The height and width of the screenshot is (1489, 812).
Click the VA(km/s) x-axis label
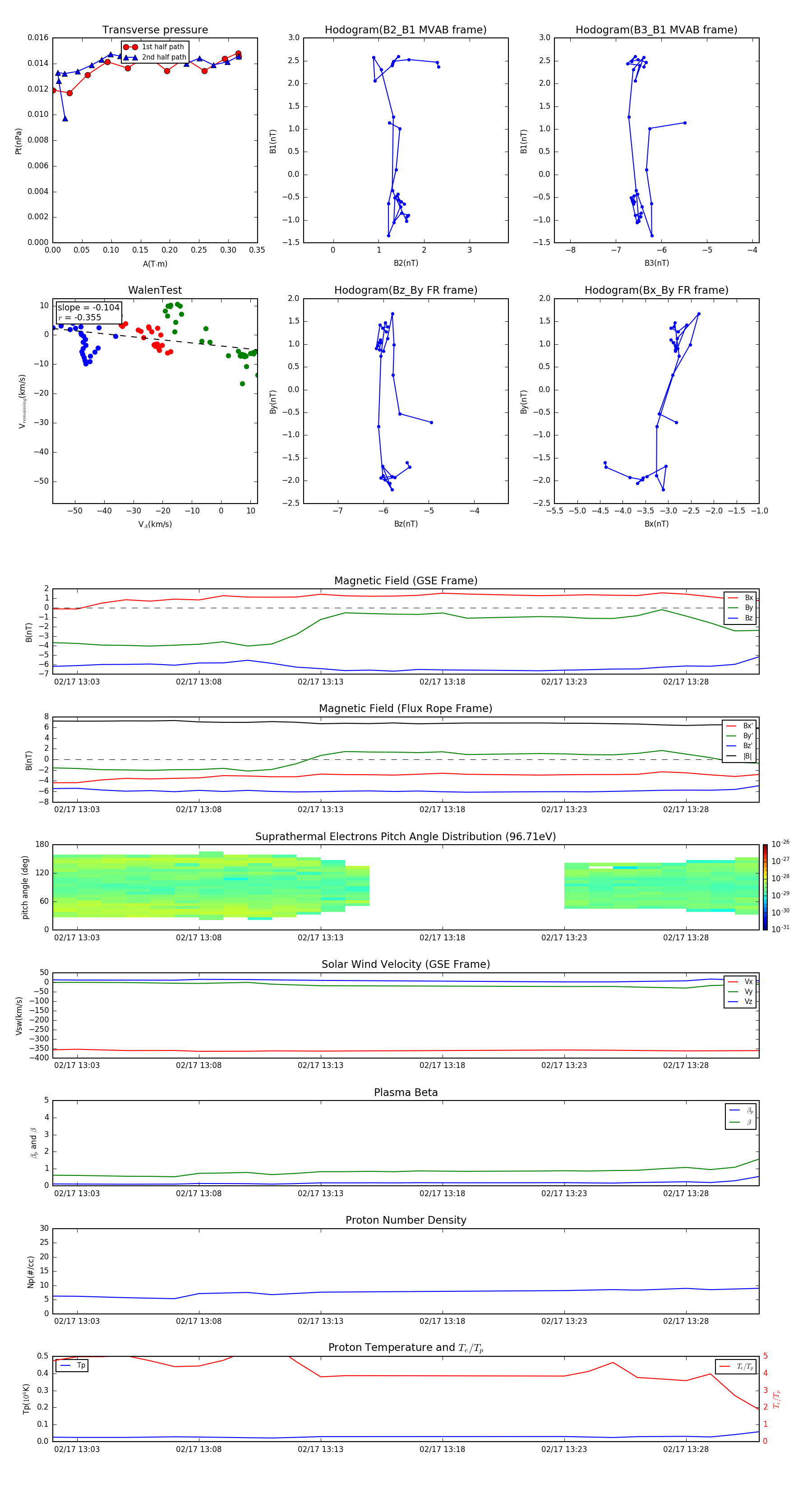155,524
